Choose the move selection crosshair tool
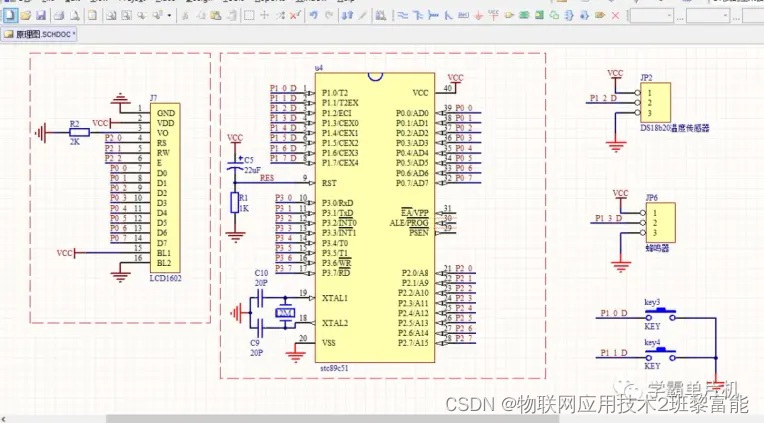The image size is (764, 423). (x=264, y=16)
